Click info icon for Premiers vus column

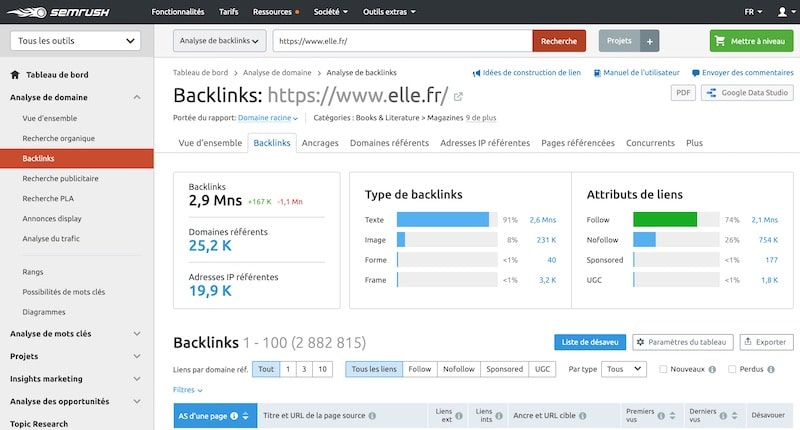click(661, 416)
